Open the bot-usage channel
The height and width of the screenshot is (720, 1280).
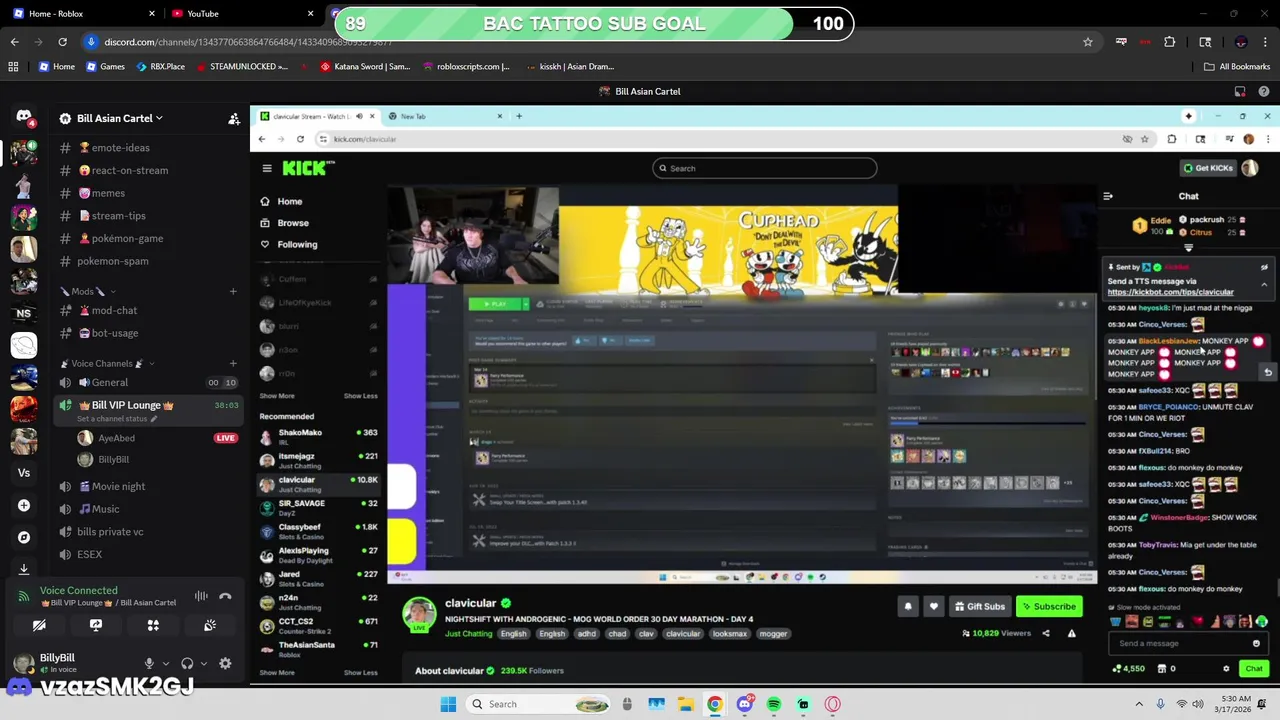click(x=148, y=333)
